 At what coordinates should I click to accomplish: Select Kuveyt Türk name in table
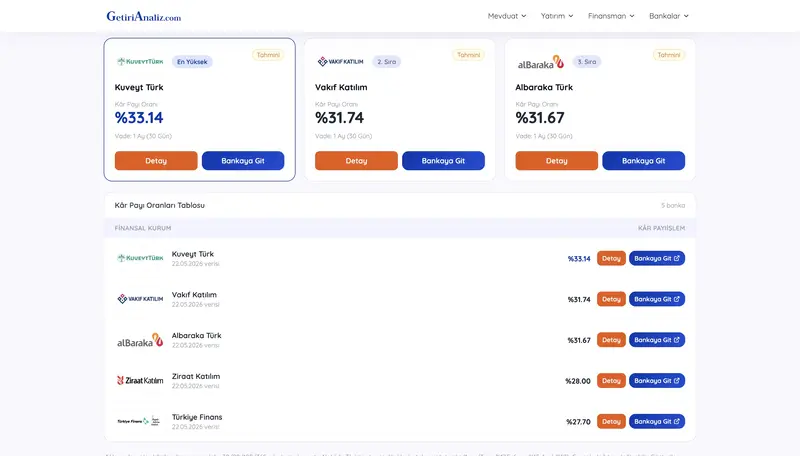(193, 254)
